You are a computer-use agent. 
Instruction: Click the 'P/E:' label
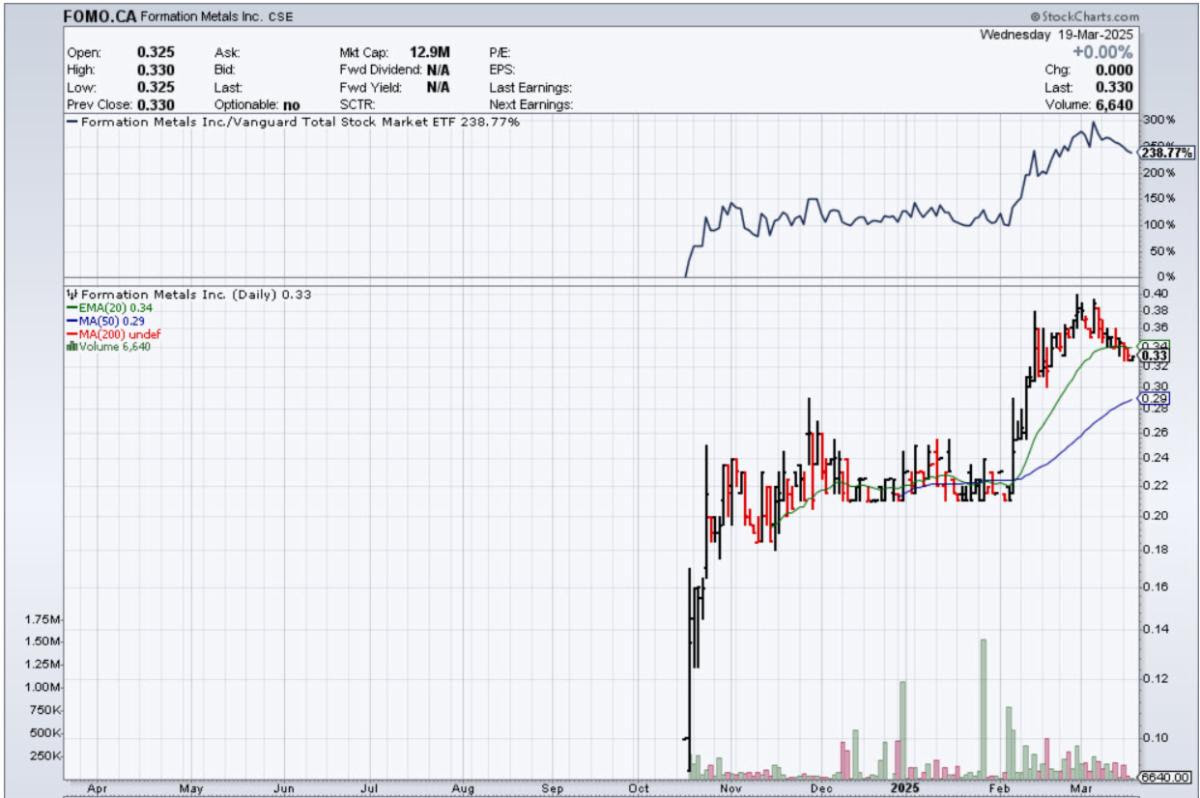pyautogui.click(x=500, y=52)
